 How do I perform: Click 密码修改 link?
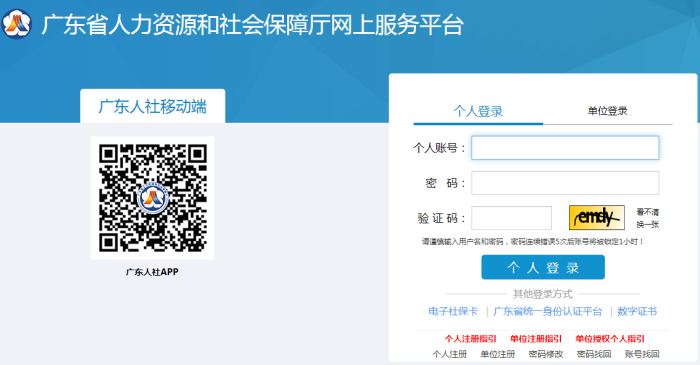[x=546, y=354]
